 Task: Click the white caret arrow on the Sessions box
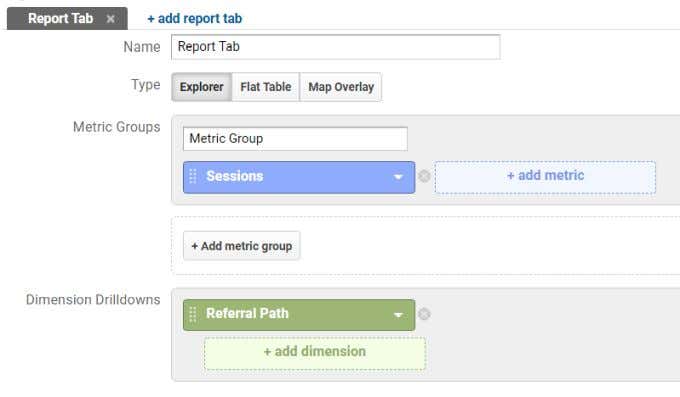398,177
